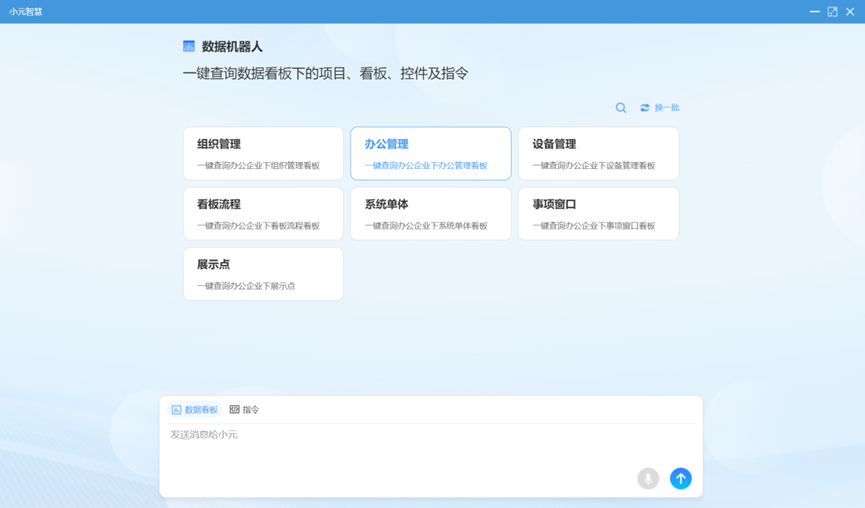Viewport: 865px width, 508px height.
Task: Close the 小元智慧 window
Action: [x=850, y=12]
